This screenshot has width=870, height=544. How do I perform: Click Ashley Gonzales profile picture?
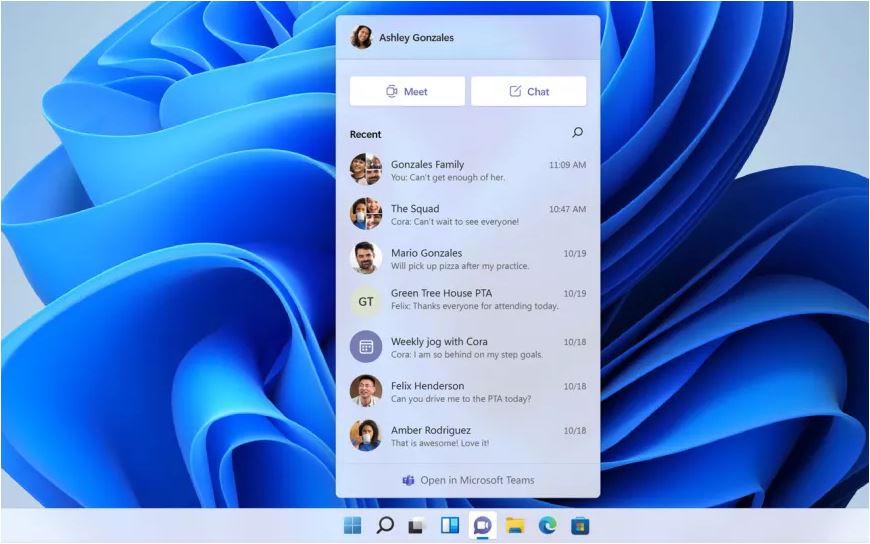[x=361, y=38]
